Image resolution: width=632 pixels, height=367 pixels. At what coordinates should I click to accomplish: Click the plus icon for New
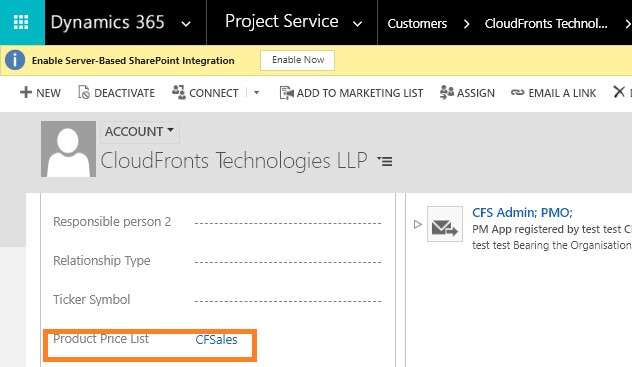click(25, 92)
